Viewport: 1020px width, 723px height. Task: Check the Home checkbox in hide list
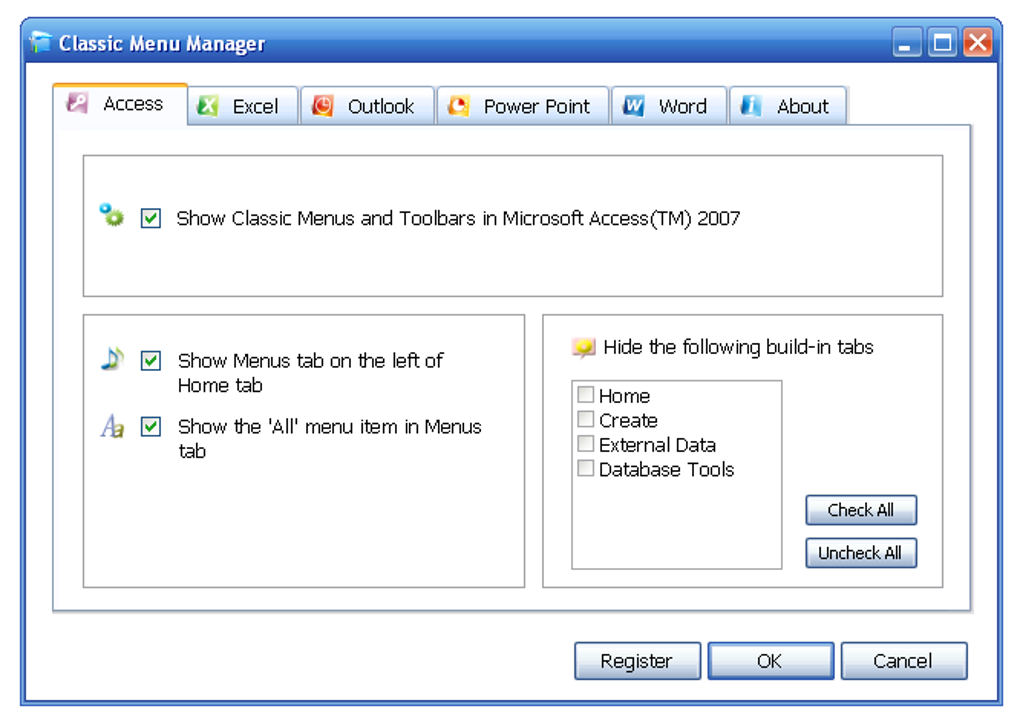[585, 394]
